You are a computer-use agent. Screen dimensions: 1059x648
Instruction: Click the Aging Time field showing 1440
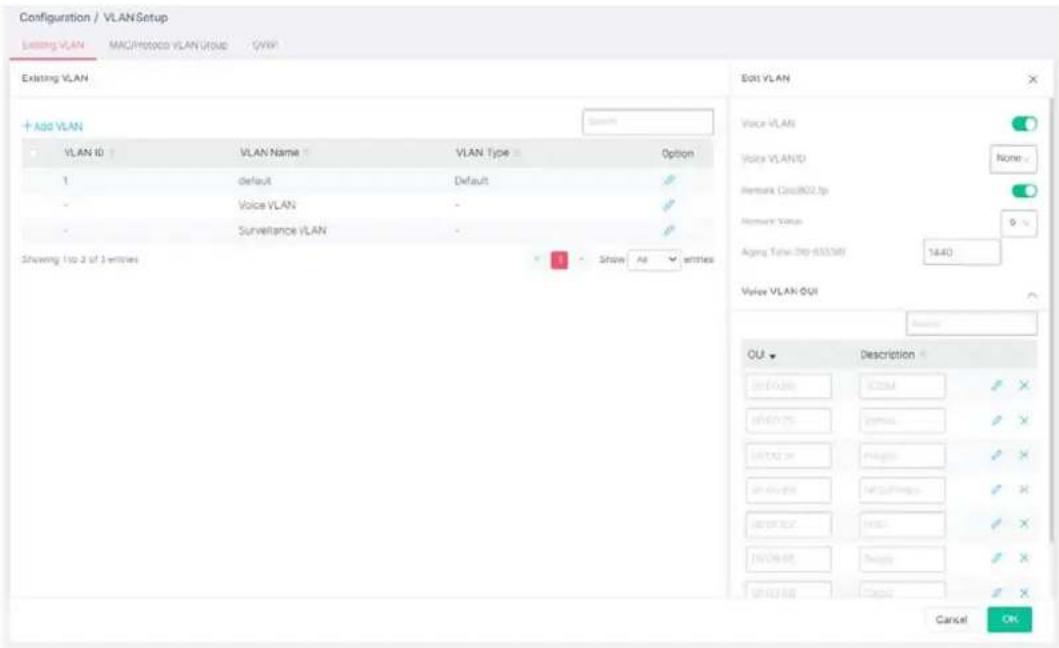point(961,252)
